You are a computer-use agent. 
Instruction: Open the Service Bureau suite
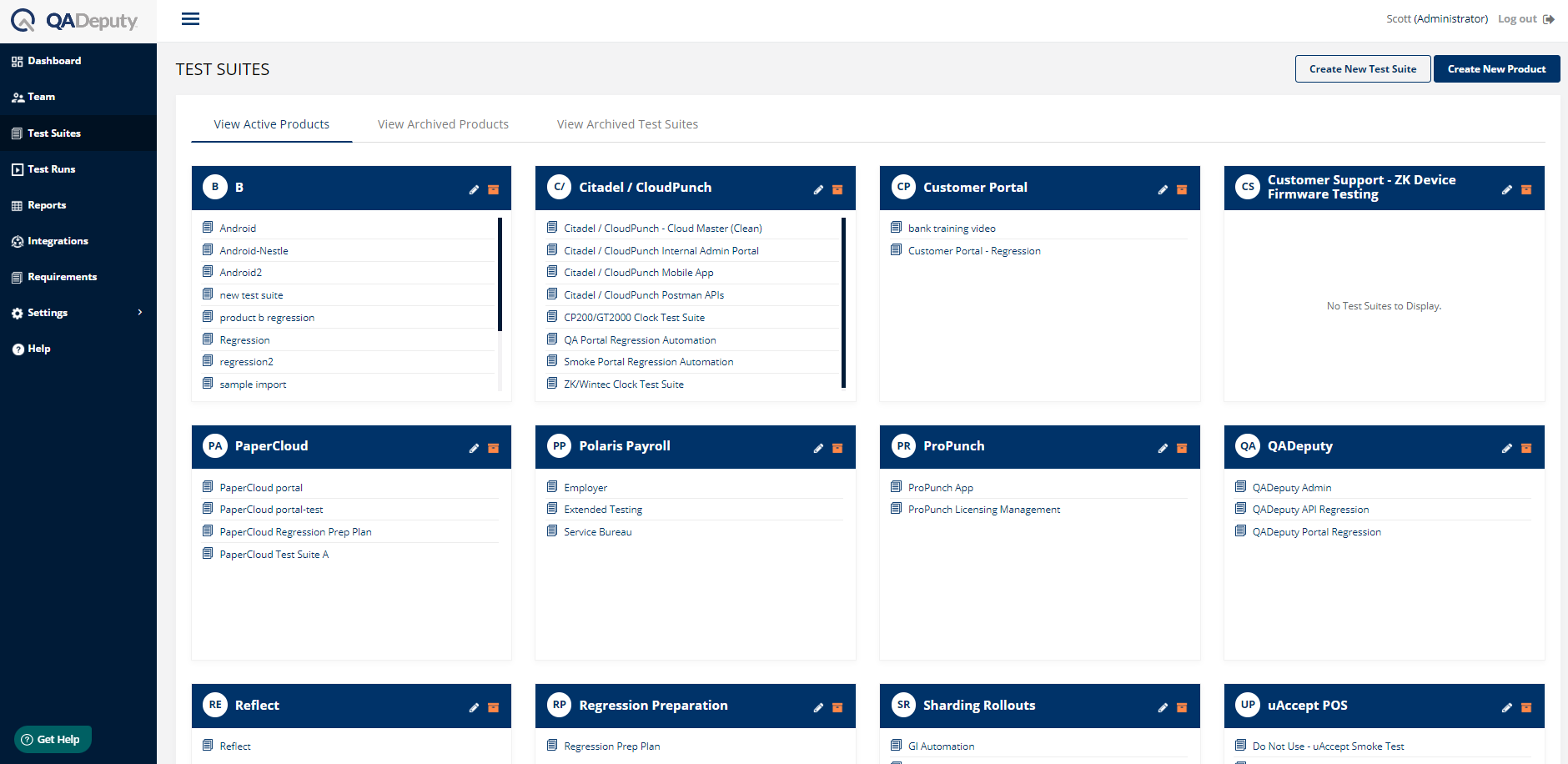[x=597, y=532]
